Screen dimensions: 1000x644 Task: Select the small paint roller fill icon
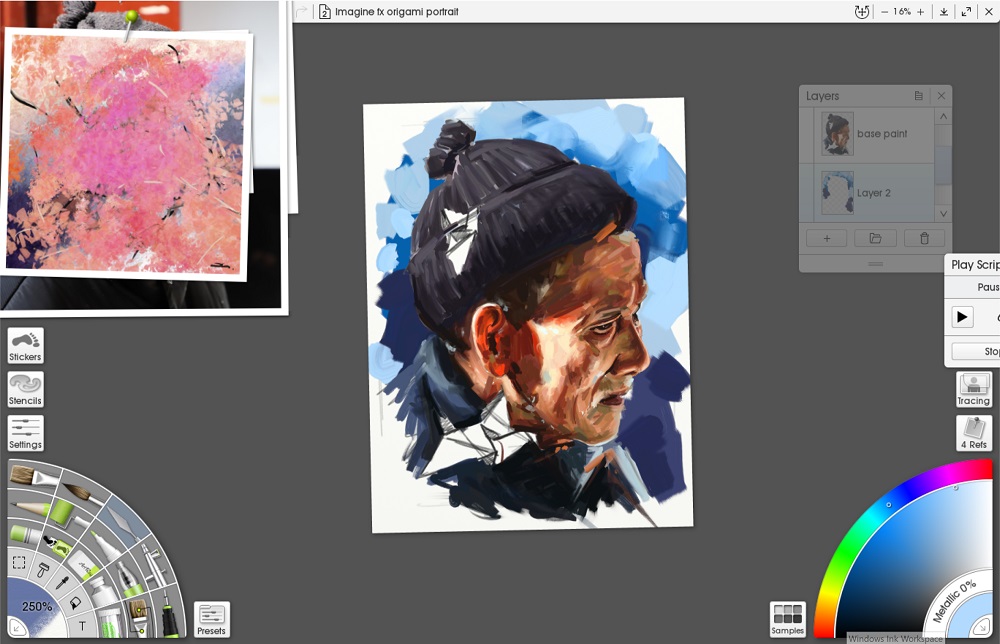coord(43,569)
